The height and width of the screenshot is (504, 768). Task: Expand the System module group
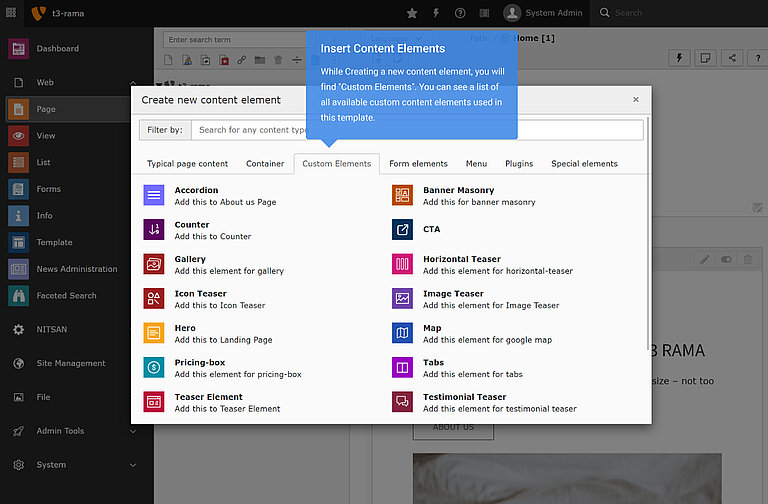(x=133, y=465)
